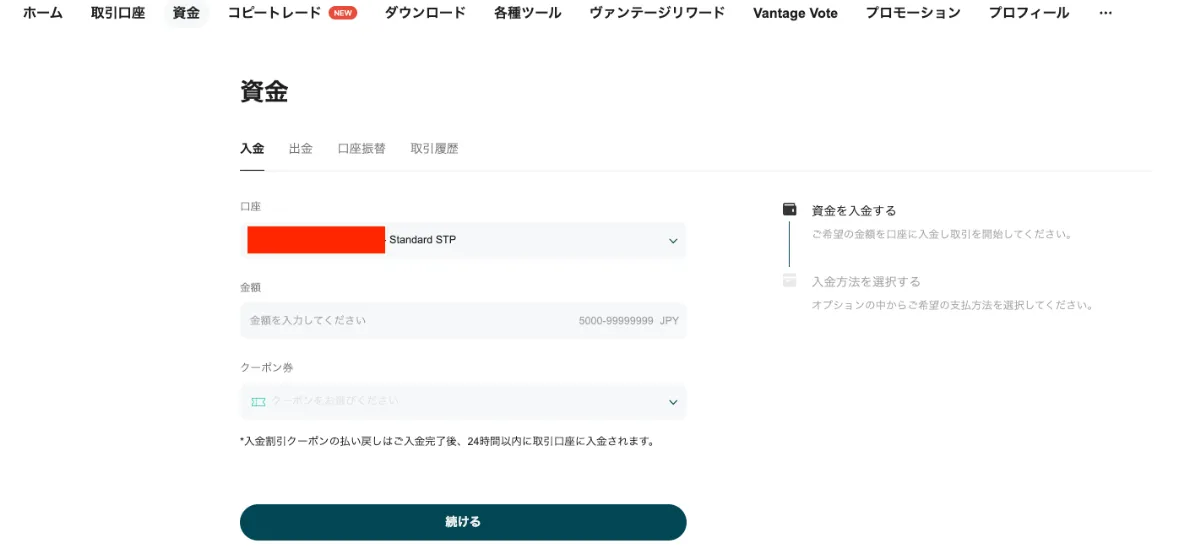The height and width of the screenshot is (559, 1200).
Task: Click the coupon ticket icon
Action: pos(258,401)
